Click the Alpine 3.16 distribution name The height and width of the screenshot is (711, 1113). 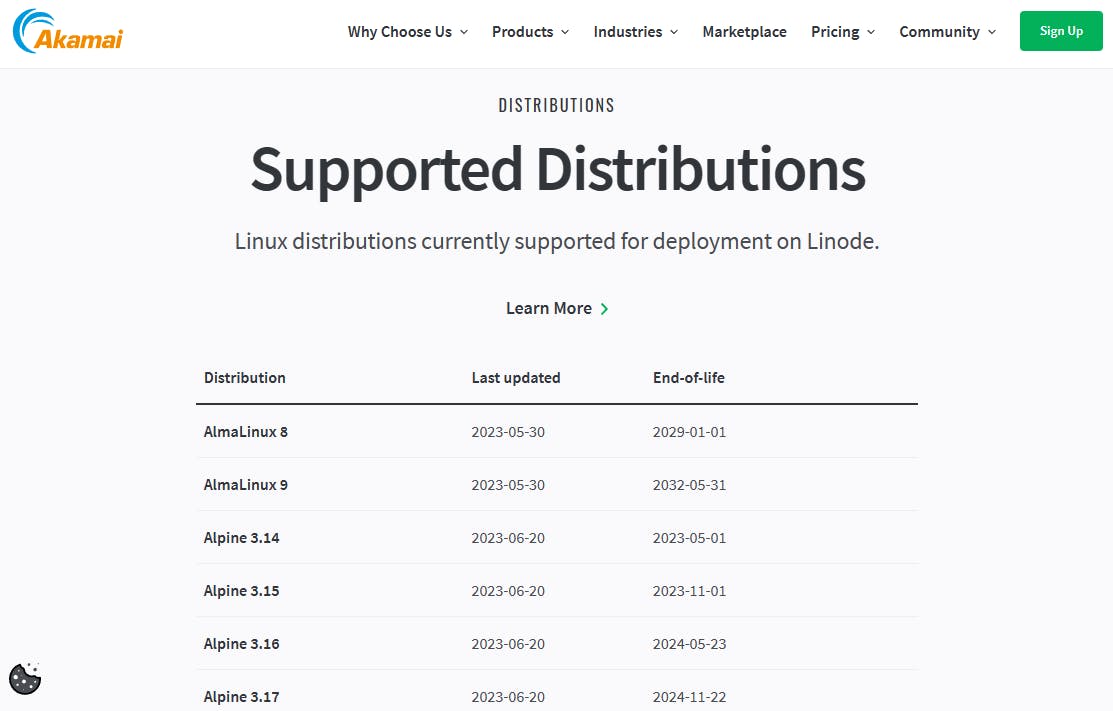pyautogui.click(x=242, y=644)
